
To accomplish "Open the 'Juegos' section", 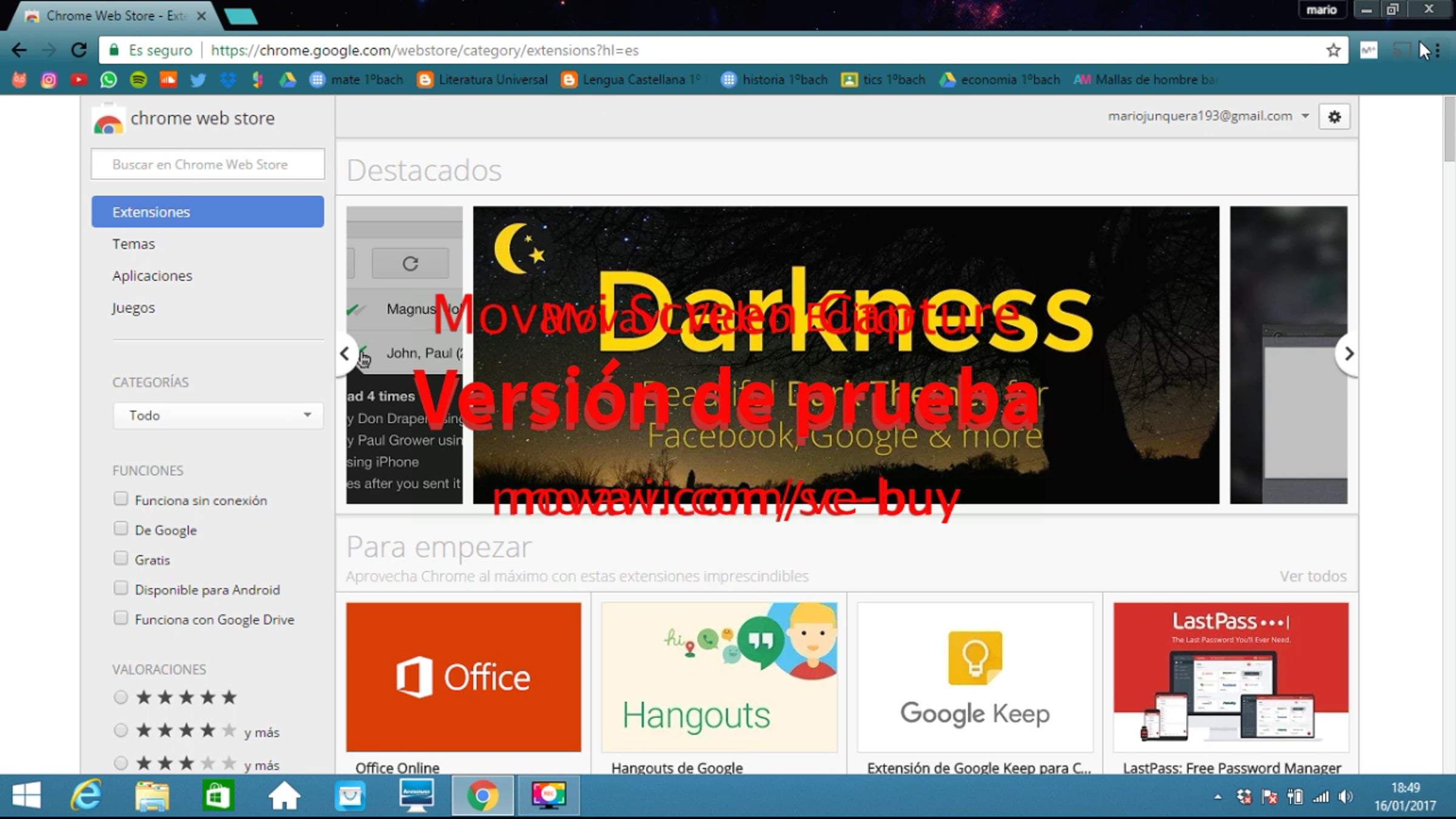I will click(x=133, y=308).
